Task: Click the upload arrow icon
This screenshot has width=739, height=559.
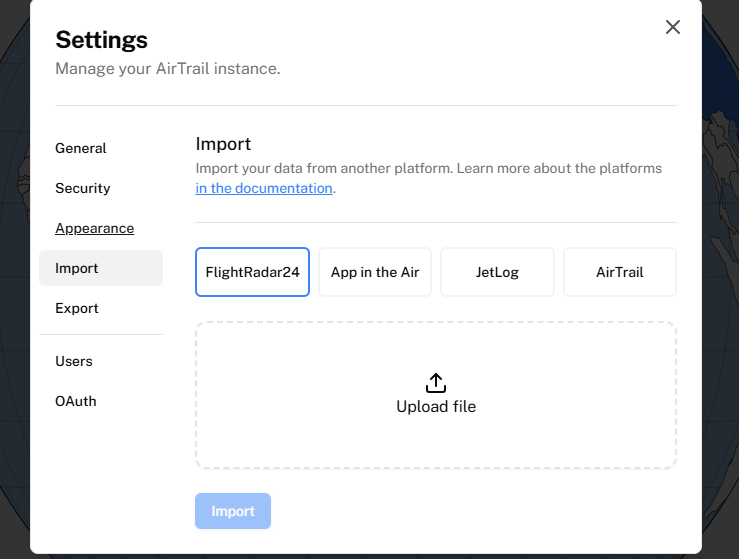Action: click(436, 383)
